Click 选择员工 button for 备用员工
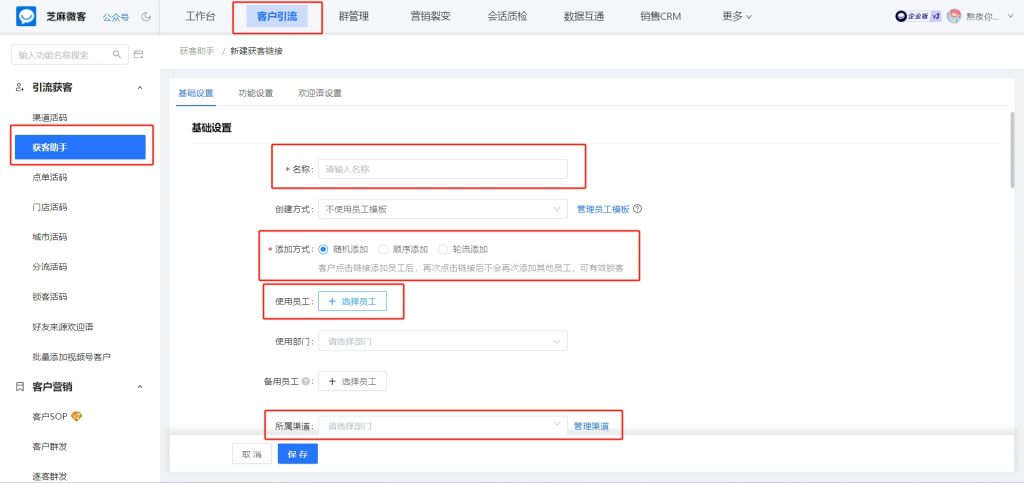 point(352,381)
